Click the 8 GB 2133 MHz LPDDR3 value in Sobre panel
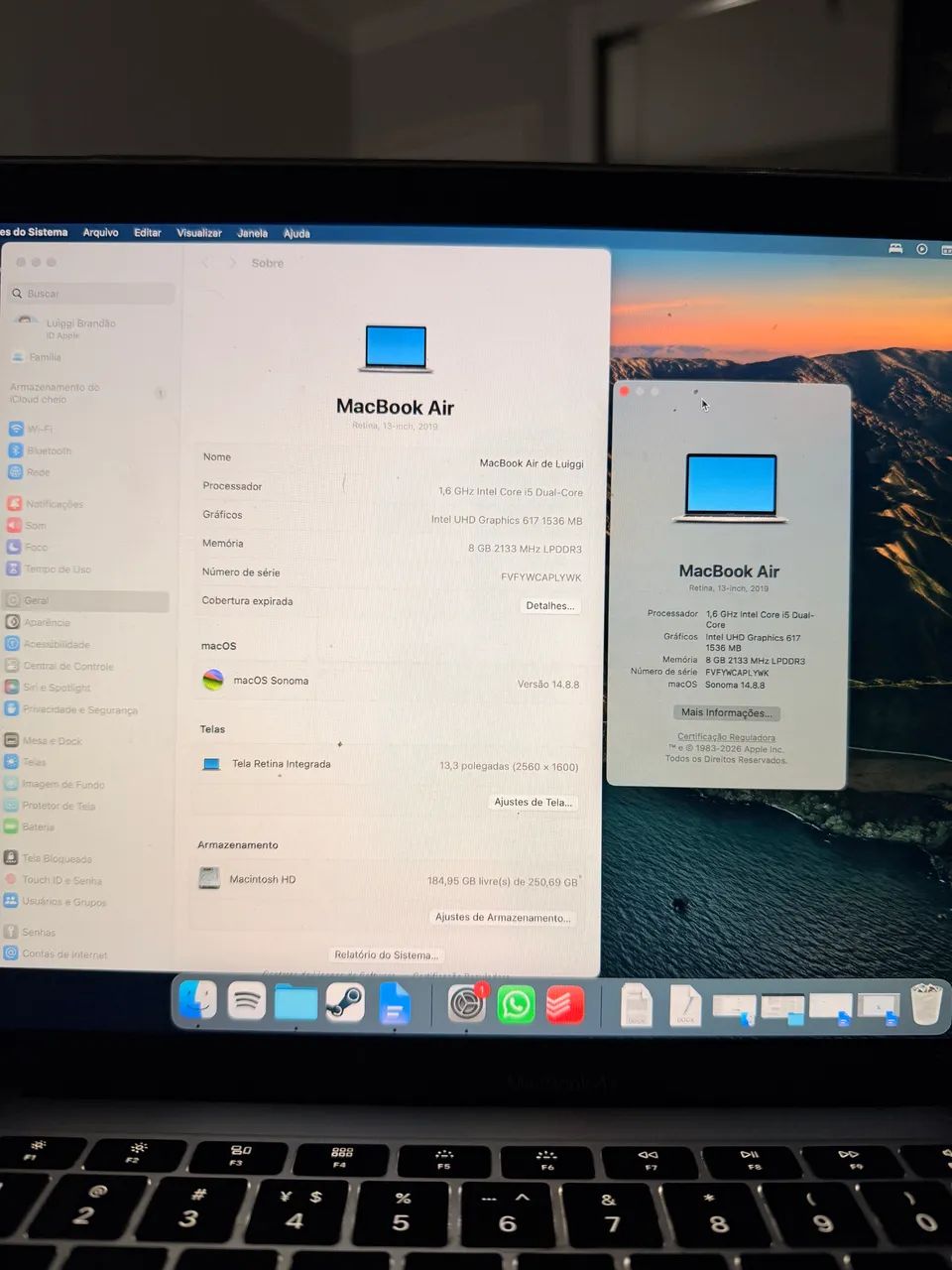The width and height of the screenshot is (952, 1270). pyautogui.click(x=525, y=549)
